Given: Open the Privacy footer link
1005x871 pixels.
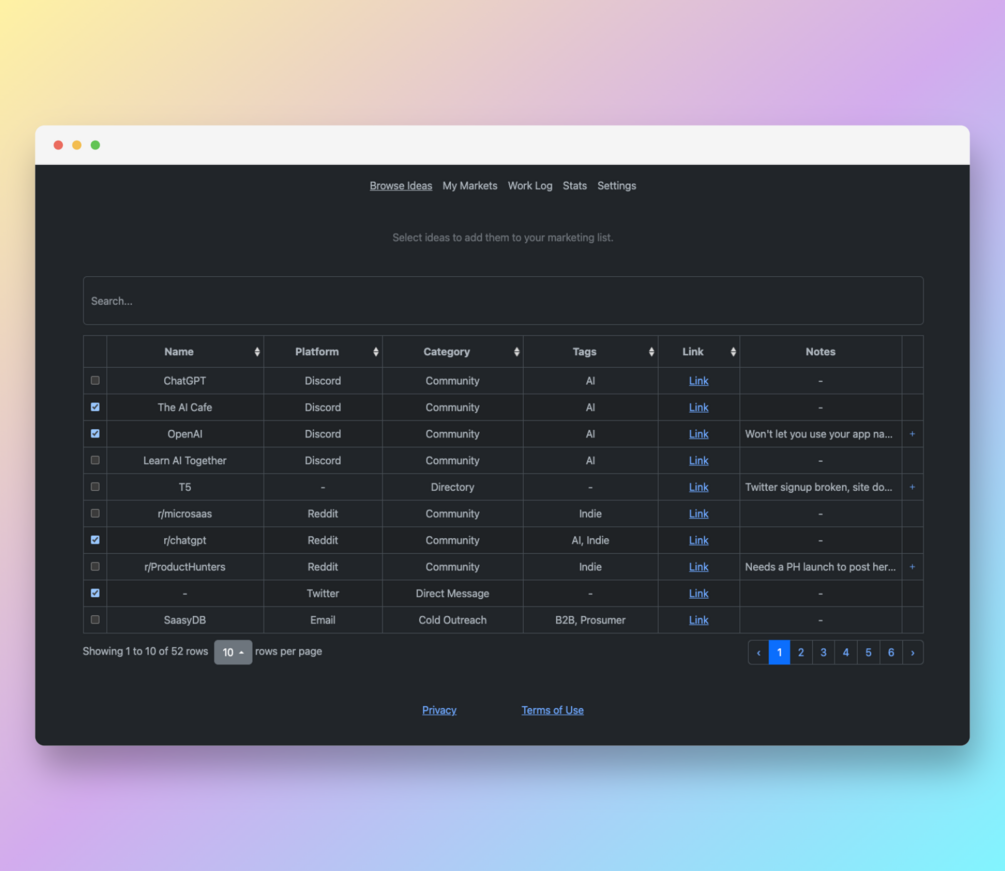Looking at the screenshot, I should point(439,710).
